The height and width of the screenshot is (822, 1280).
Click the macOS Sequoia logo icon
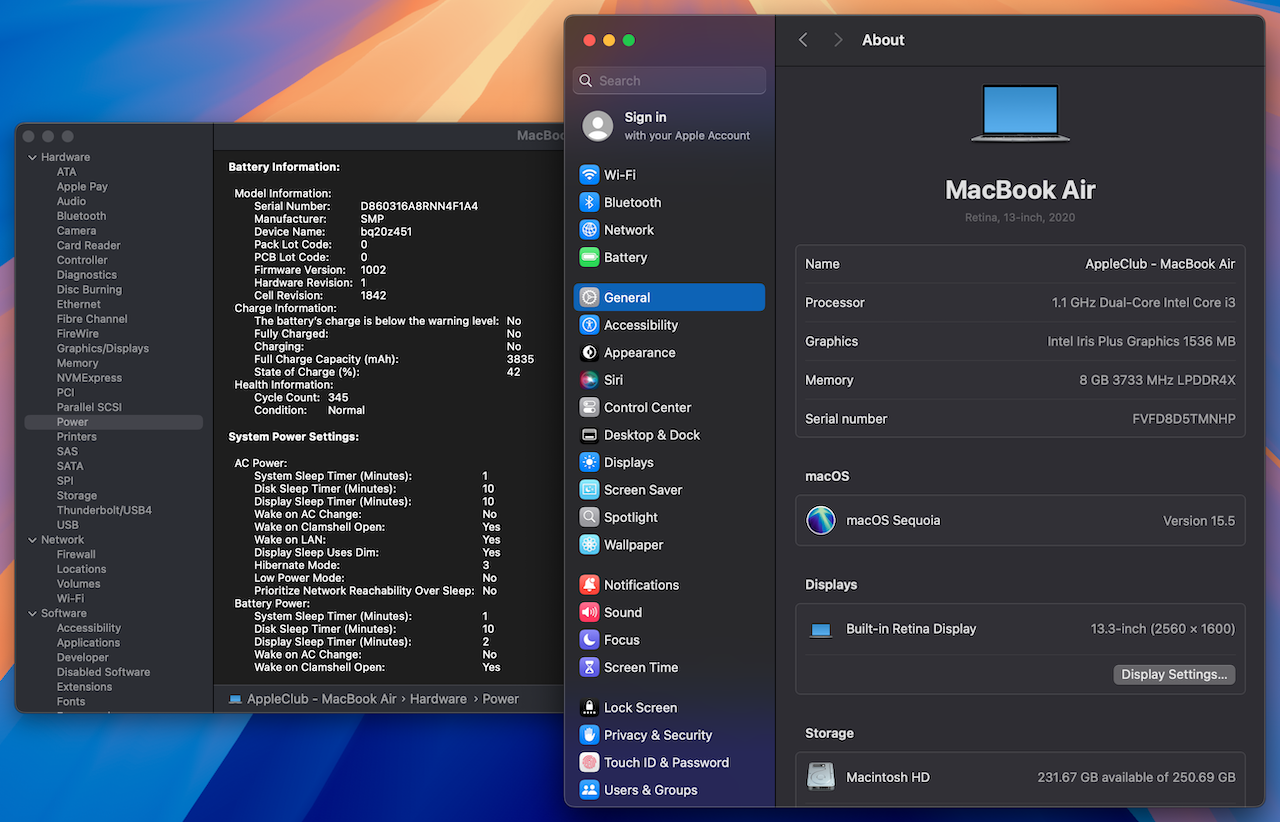point(821,520)
